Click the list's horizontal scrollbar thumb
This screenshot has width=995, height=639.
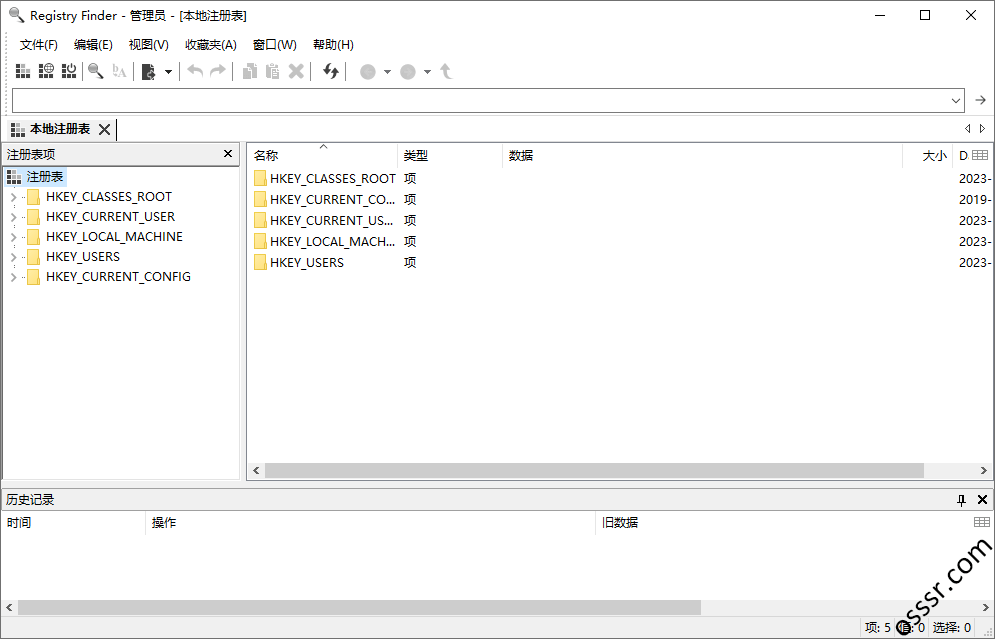594,470
